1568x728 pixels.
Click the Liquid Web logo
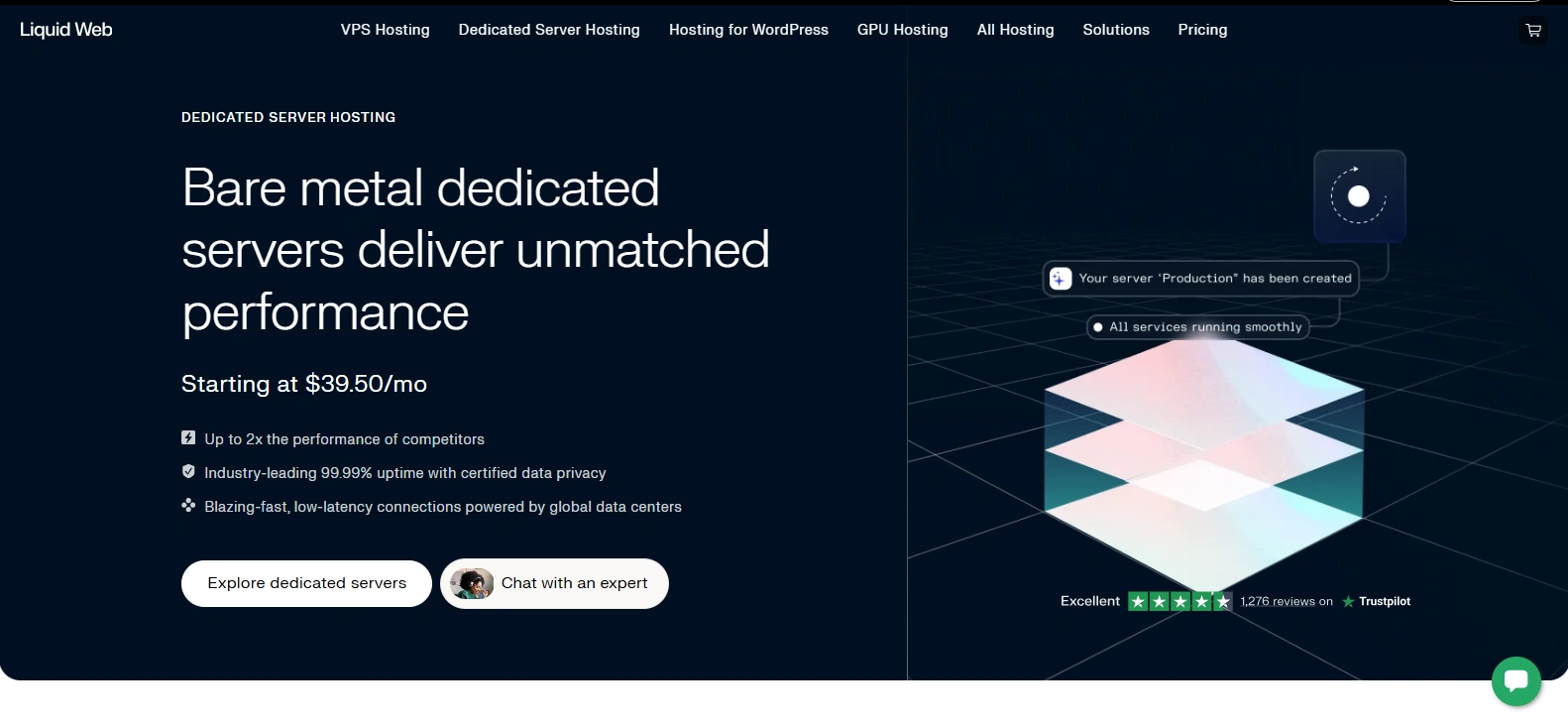pos(66,30)
